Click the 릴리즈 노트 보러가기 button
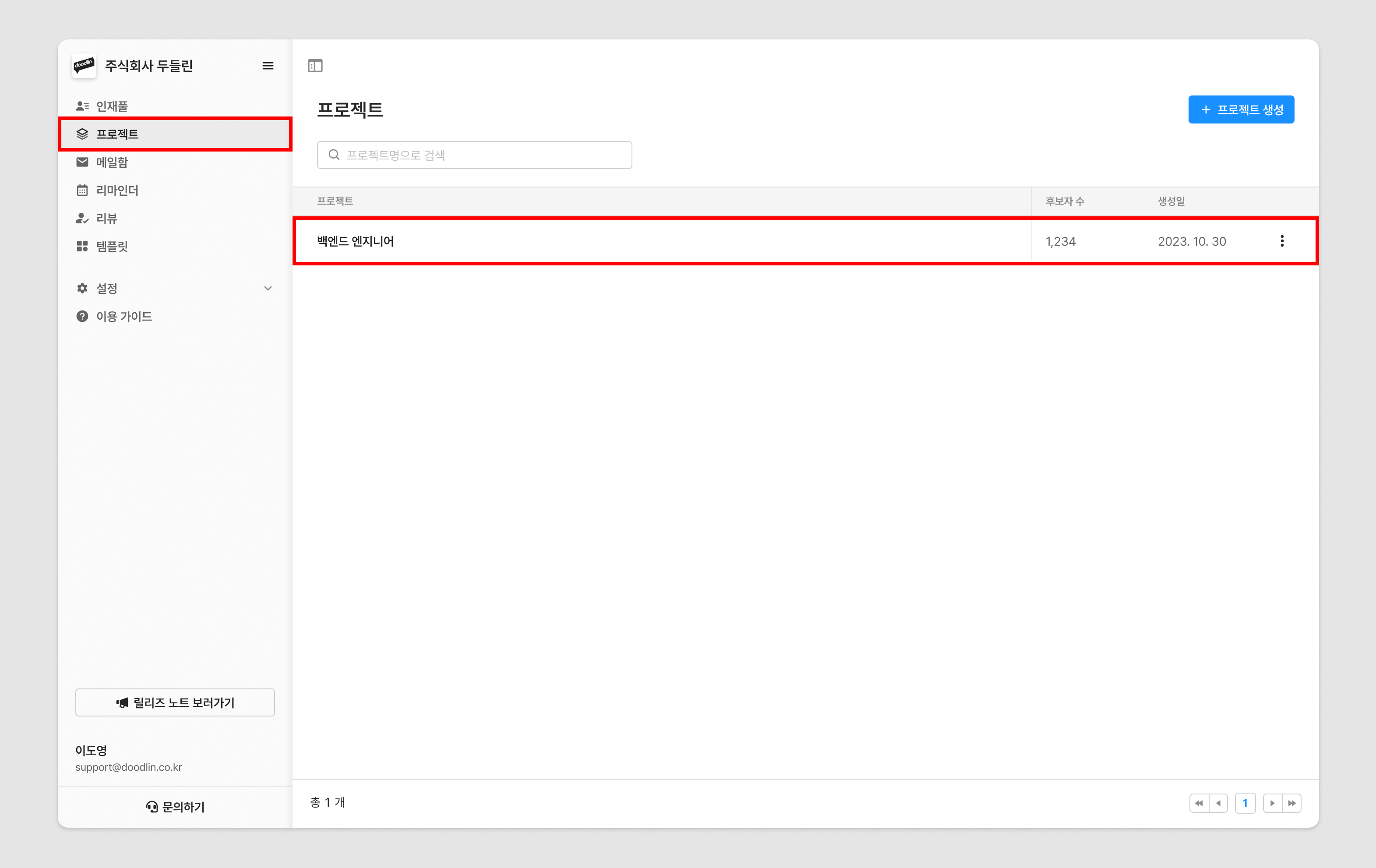The width and height of the screenshot is (1376, 868). 175,702
